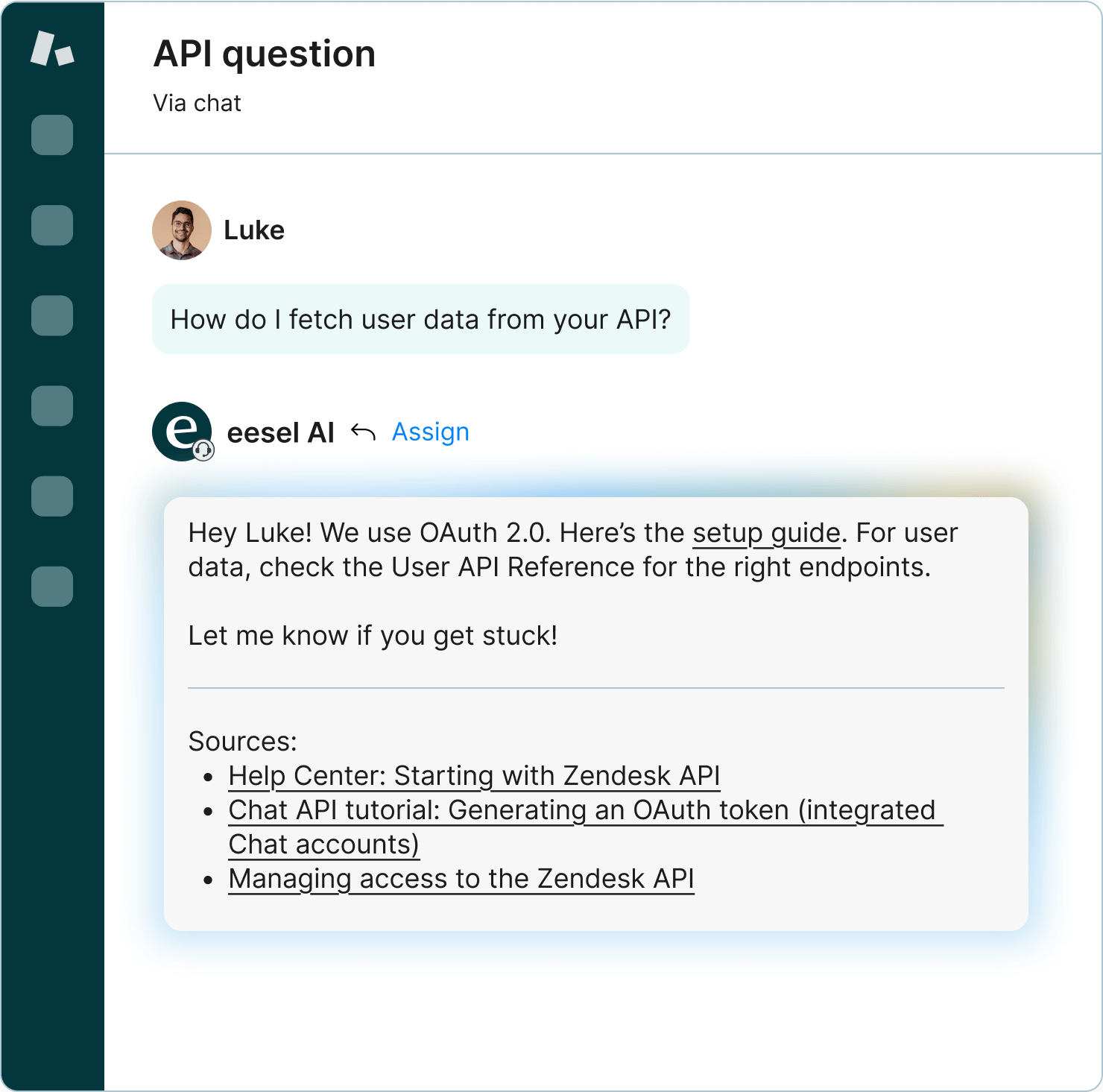The width and height of the screenshot is (1103, 1092).
Task: Click the name 'Luke' beside the avatar
Action: coord(254,230)
